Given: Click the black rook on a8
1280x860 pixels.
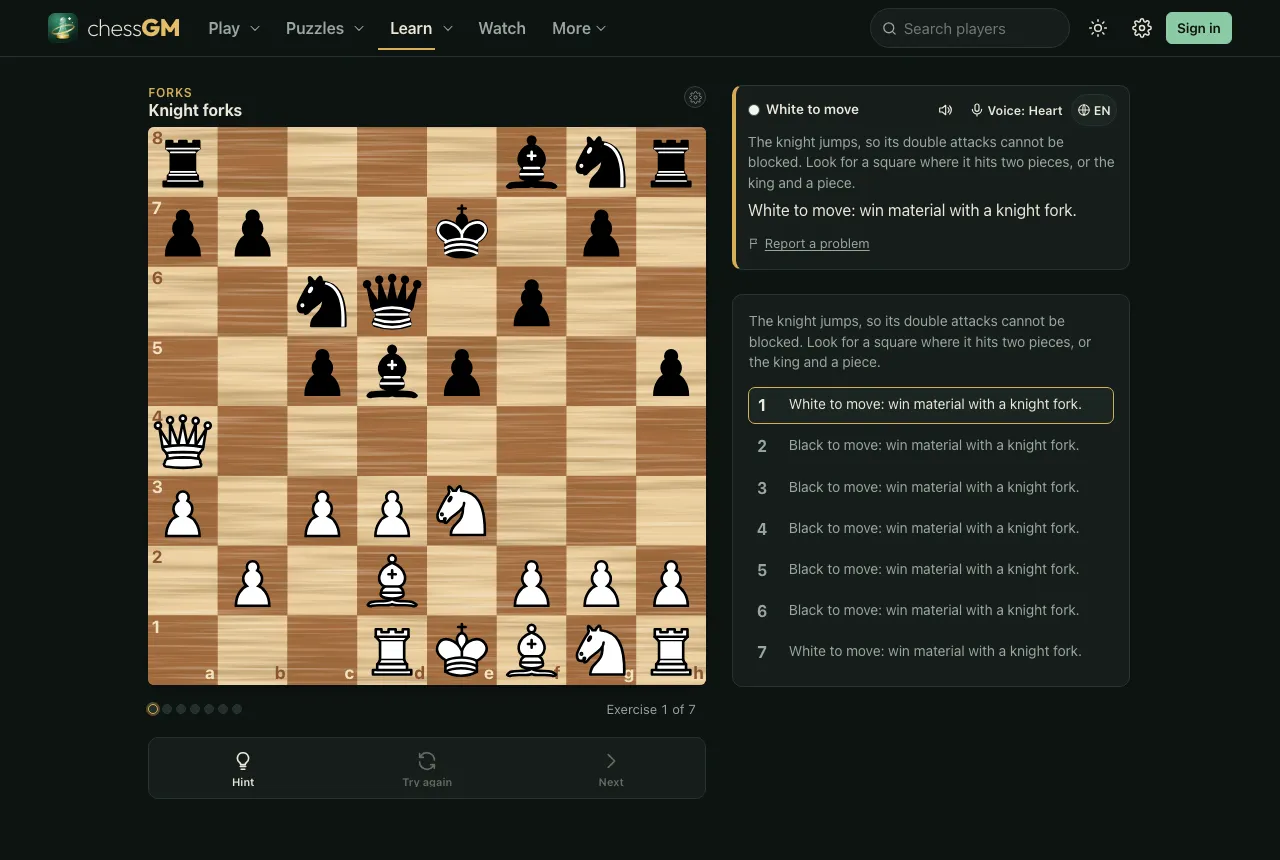Looking at the screenshot, I should point(183,162).
